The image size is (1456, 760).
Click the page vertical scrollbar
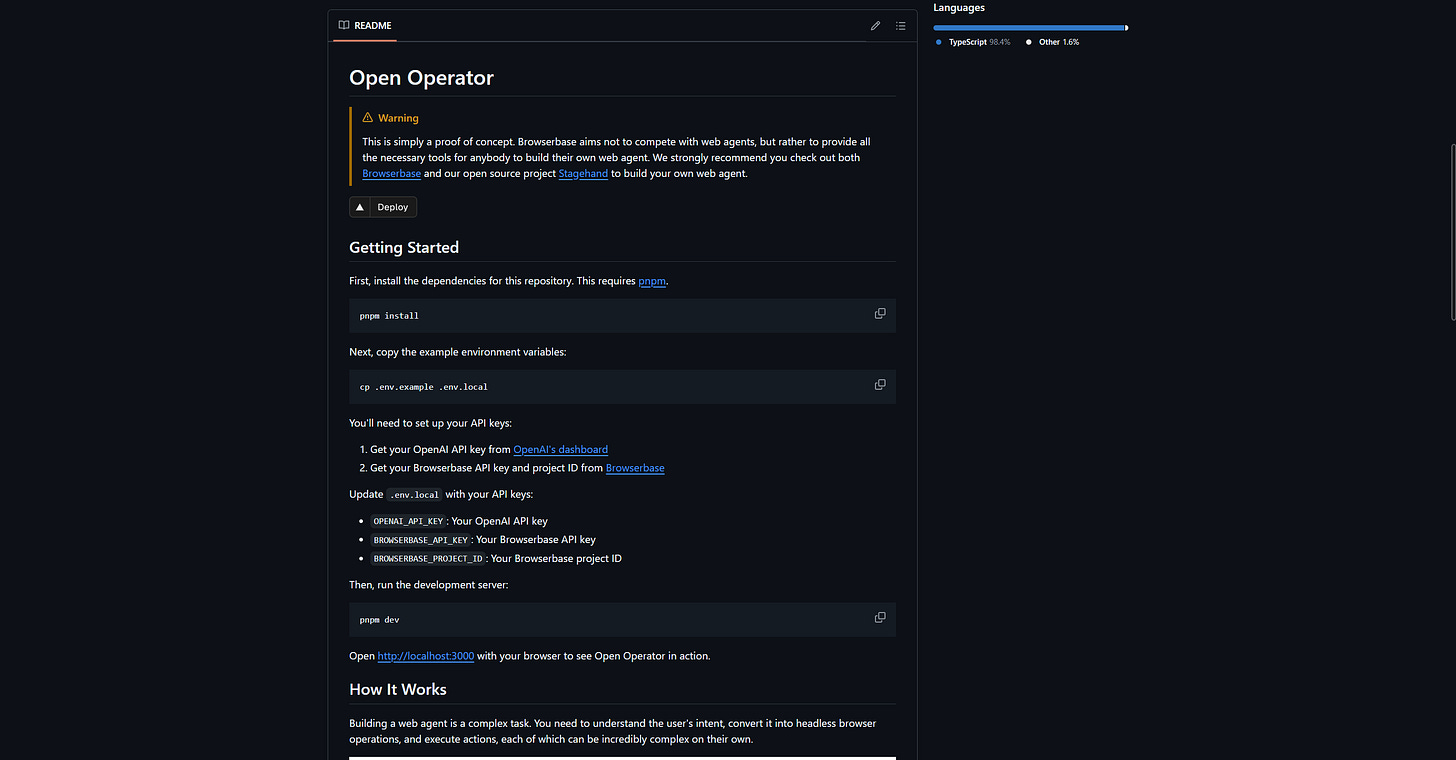click(x=1452, y=232)
